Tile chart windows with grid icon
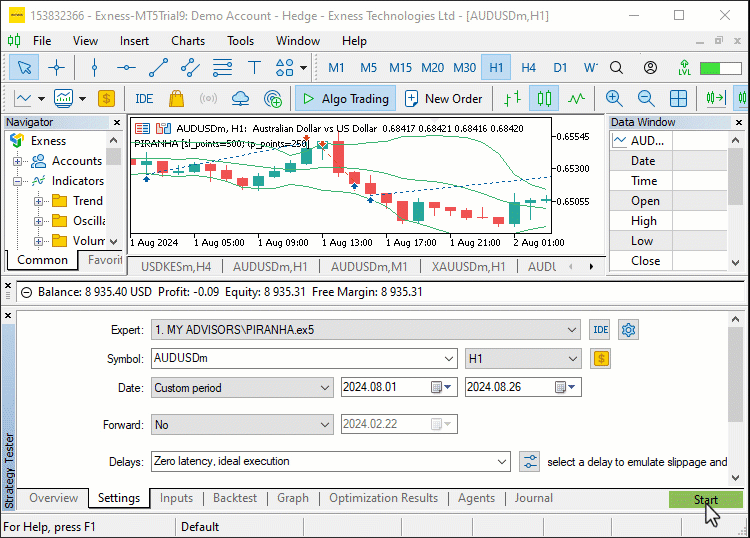The image size is (750, 538). pyautogui.click(x=678, y=99)
